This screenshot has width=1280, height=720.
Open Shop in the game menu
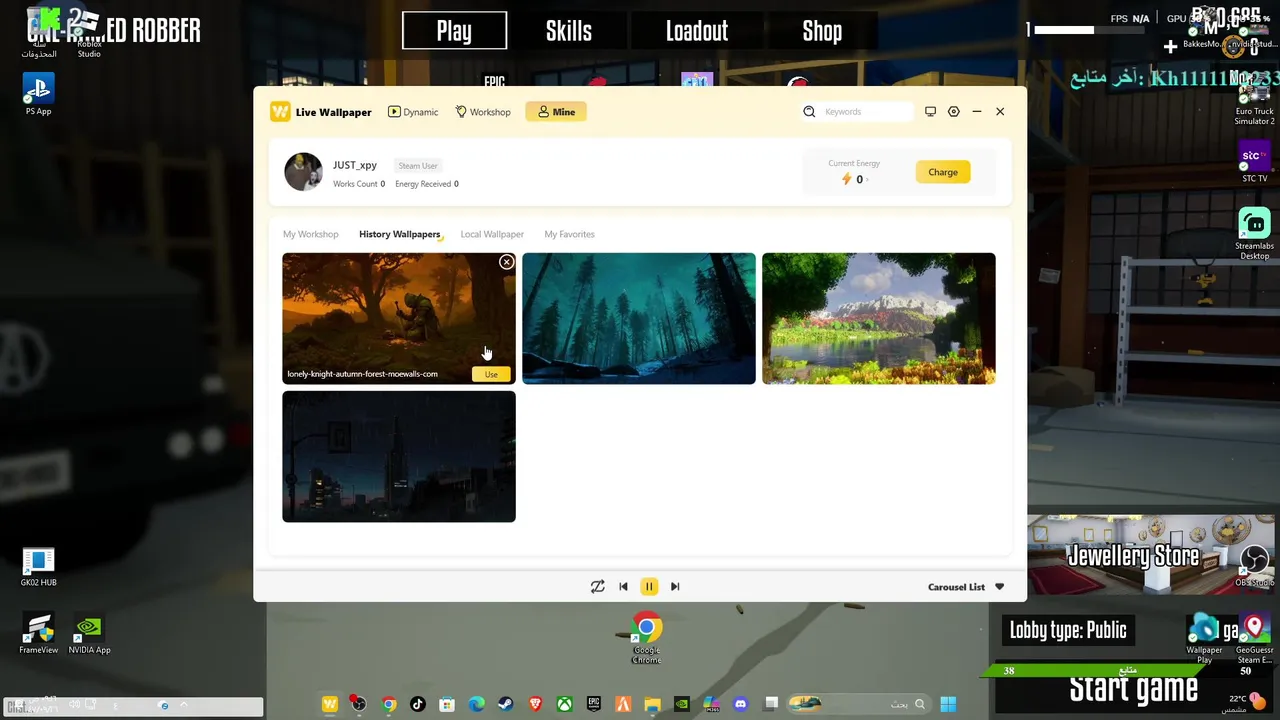tap(822, 31)
